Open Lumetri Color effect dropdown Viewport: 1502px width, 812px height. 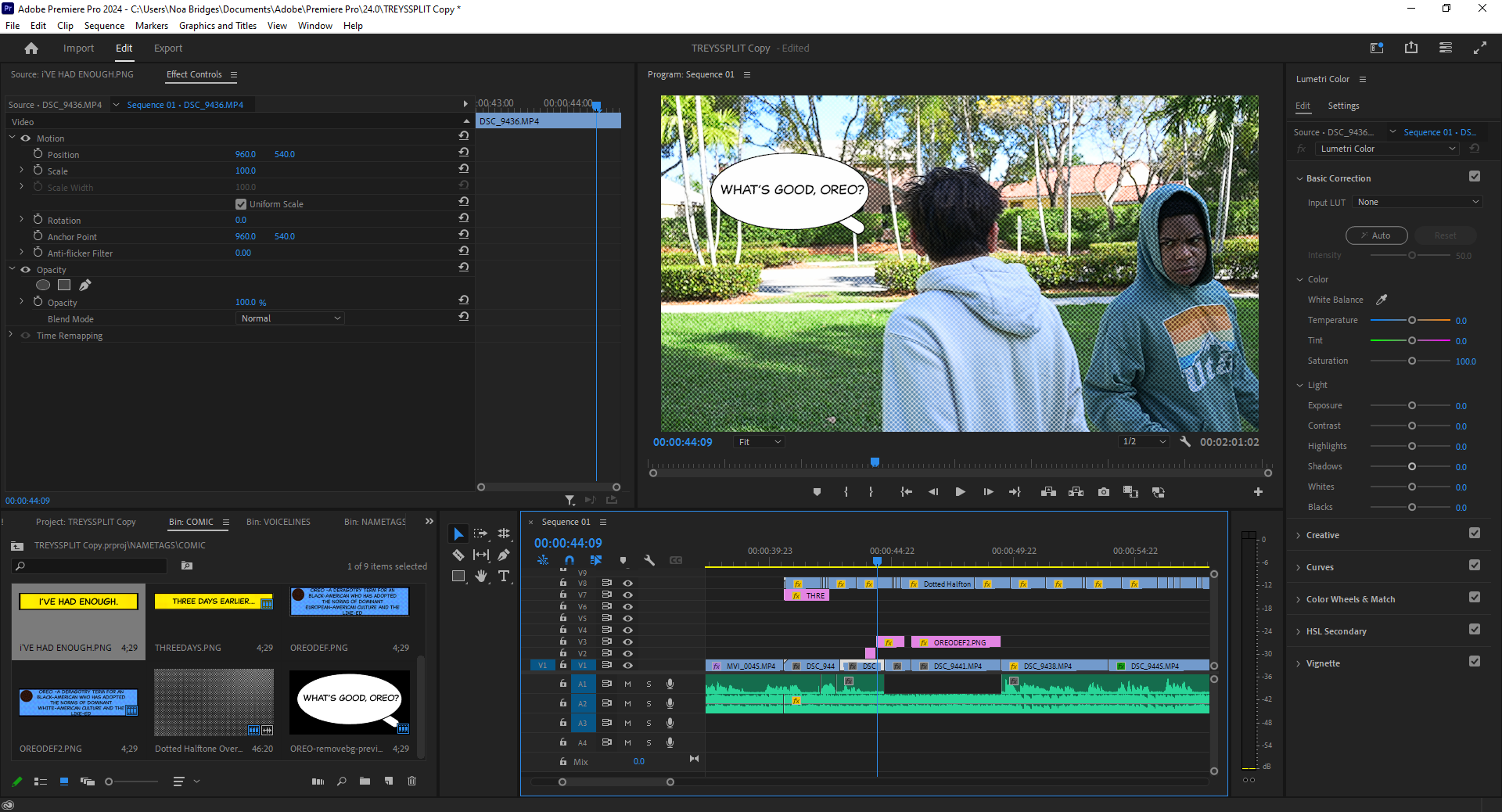[x=1388, y=149]
